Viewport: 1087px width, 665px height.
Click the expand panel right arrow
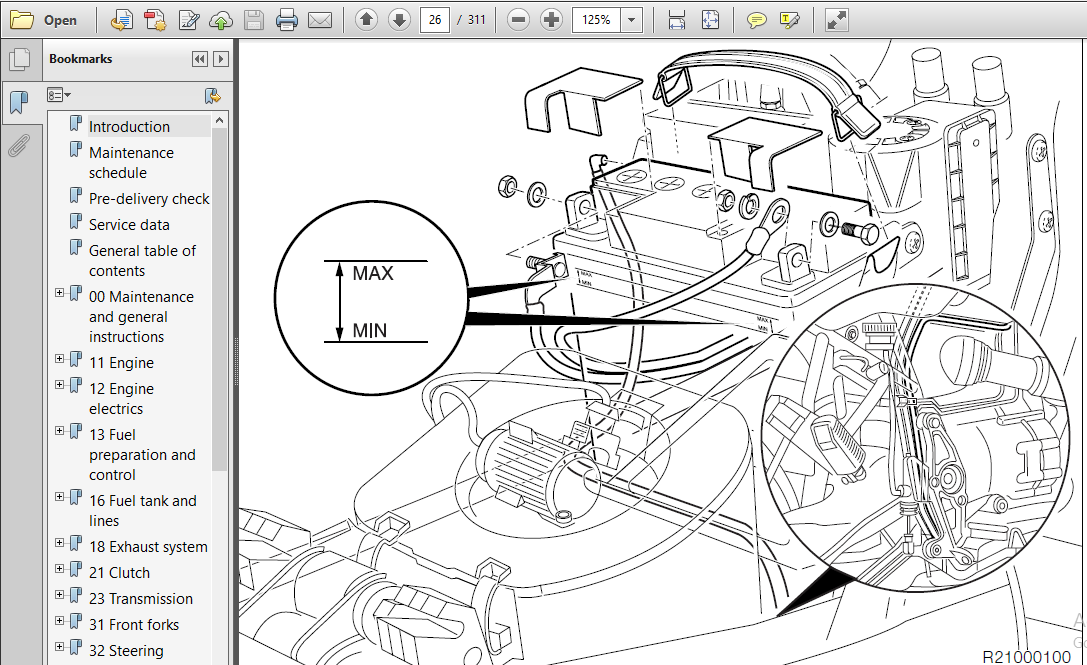pos(220,59)
